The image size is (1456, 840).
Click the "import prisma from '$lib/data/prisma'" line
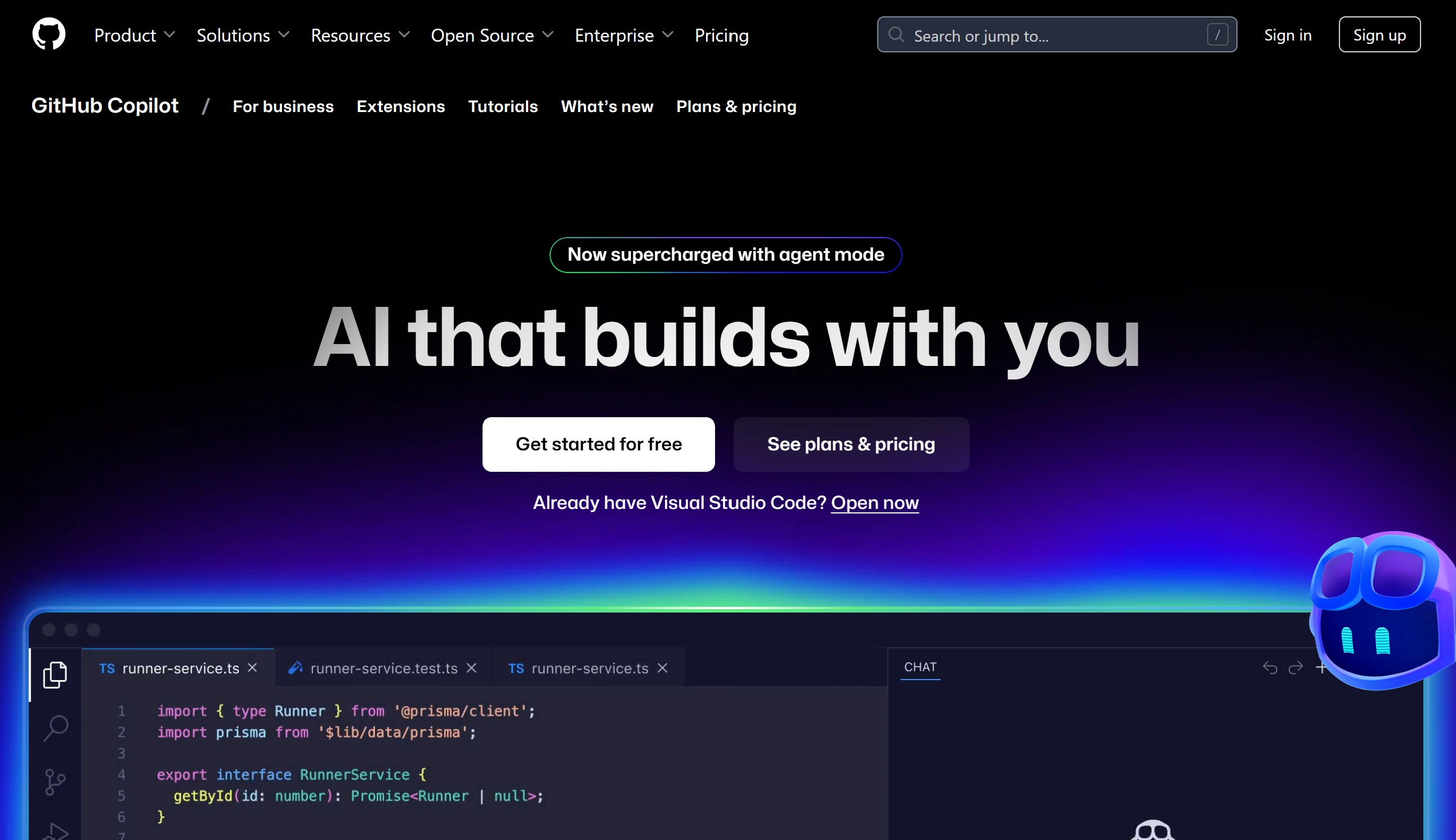316,732
